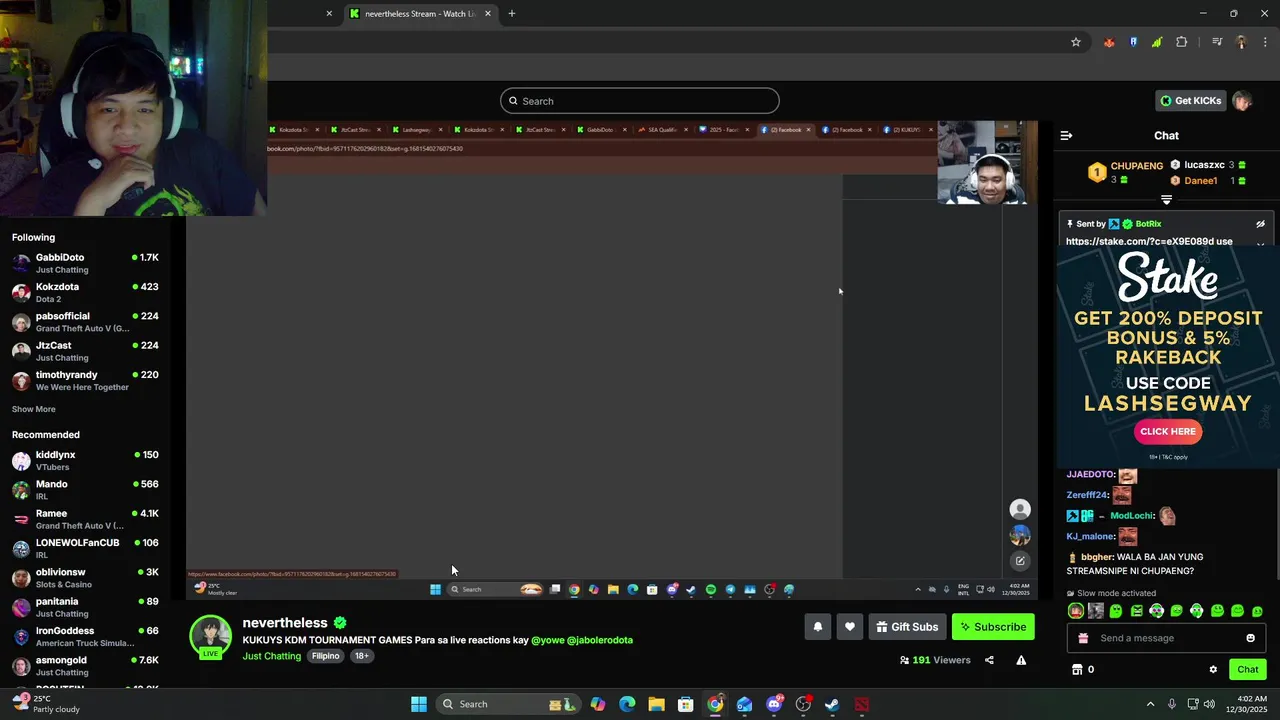Open the Just Chatting category link
The image size is (1280, 720).
[x=271, y=656]
